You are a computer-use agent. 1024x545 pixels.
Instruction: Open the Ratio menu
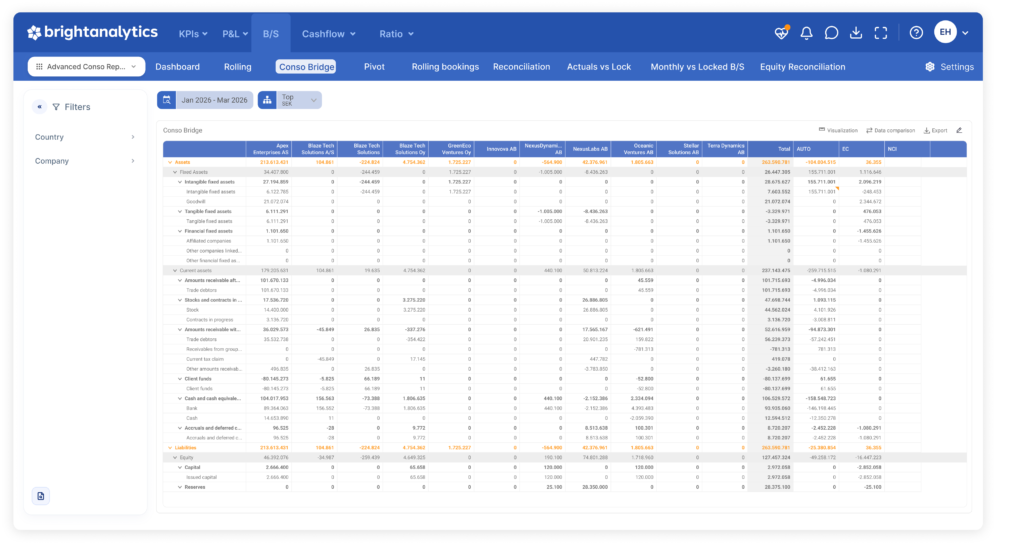396,34
